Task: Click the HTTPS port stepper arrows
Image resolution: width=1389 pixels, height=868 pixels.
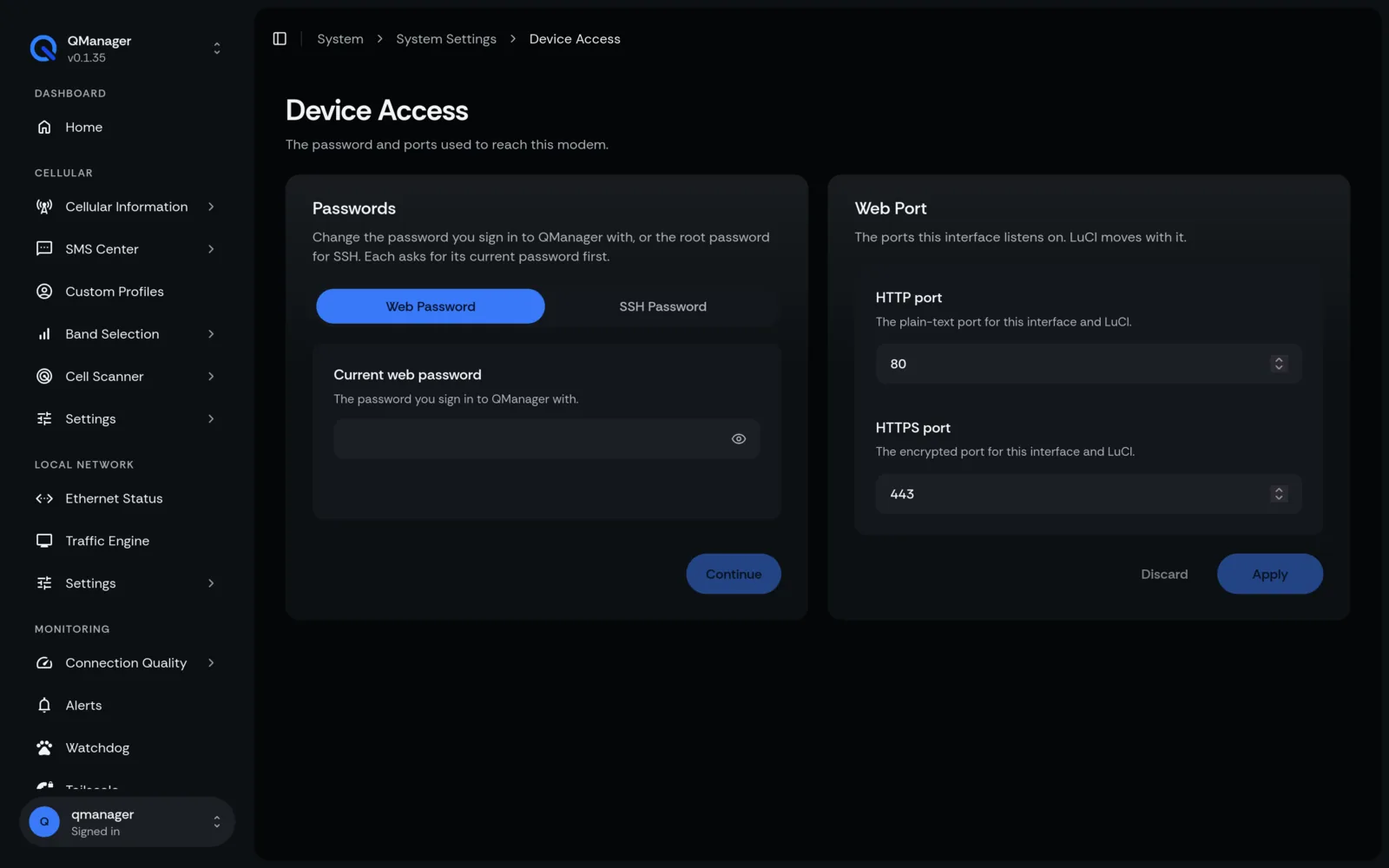Action: [1279, 494]
